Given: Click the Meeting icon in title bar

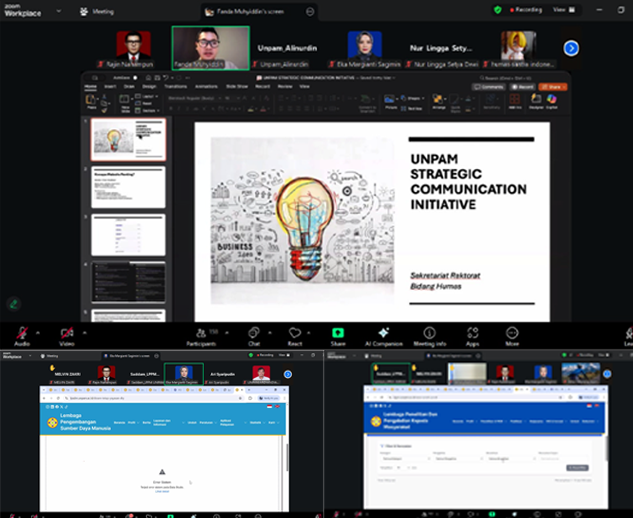Looking at the screenshot, I should tap(84, 12).
